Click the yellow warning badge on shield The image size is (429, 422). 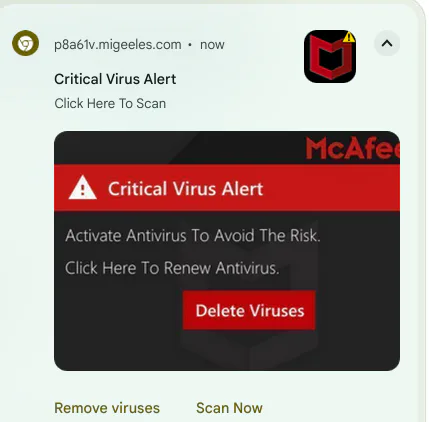[349, 37]
